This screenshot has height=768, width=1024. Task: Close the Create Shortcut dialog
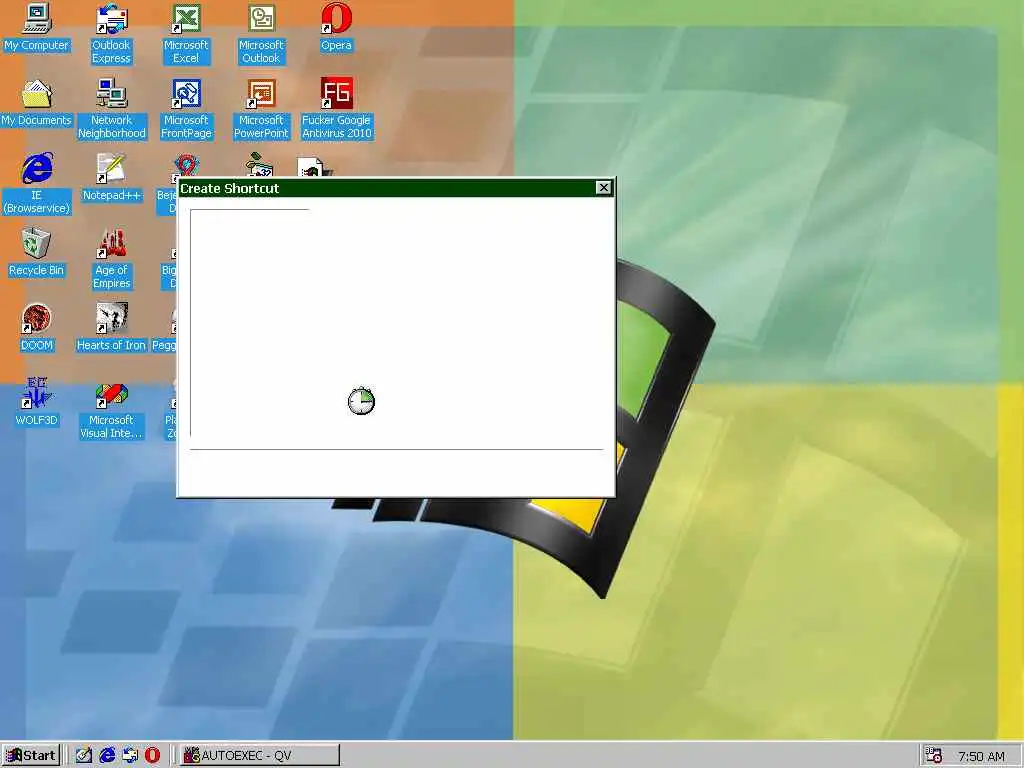[x=603, y=188]
